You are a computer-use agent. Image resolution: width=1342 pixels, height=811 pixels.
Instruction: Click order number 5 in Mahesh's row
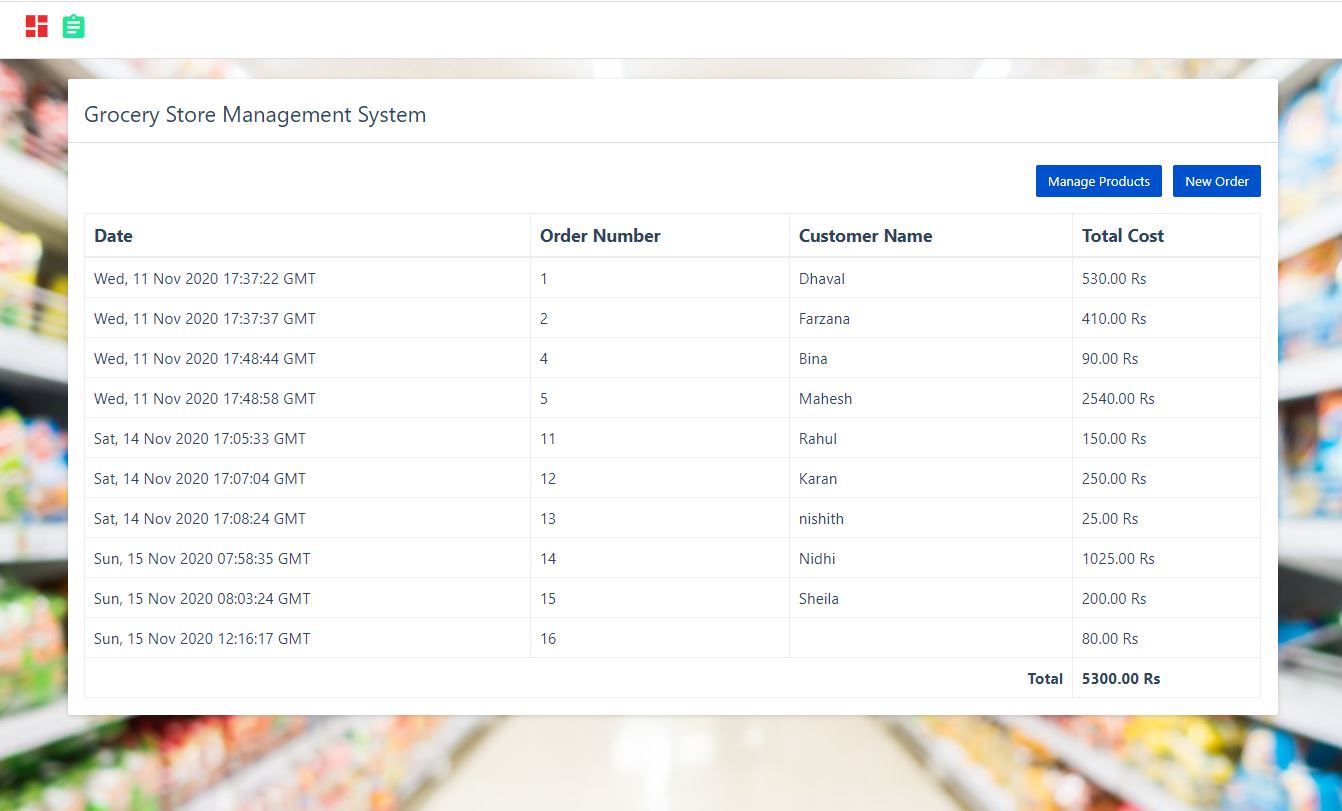pos(544,399)
